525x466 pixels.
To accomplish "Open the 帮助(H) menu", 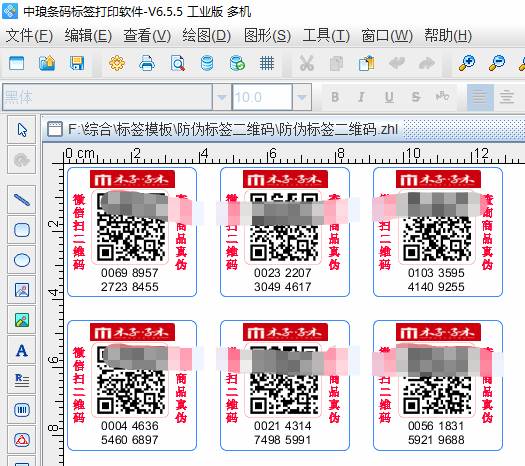I will coord(448,35).
